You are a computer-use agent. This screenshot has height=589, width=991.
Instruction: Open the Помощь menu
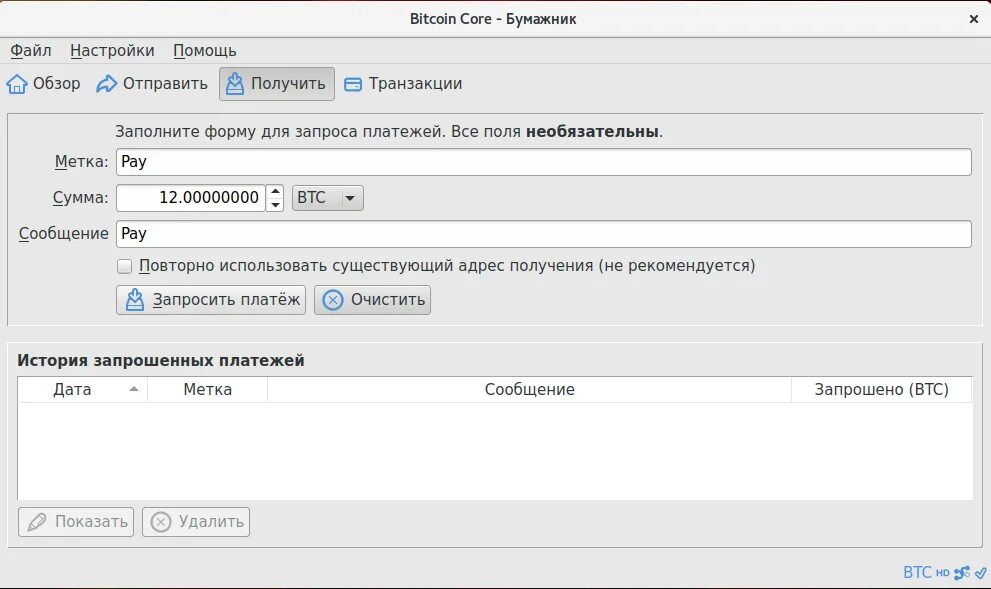[204, 50]
